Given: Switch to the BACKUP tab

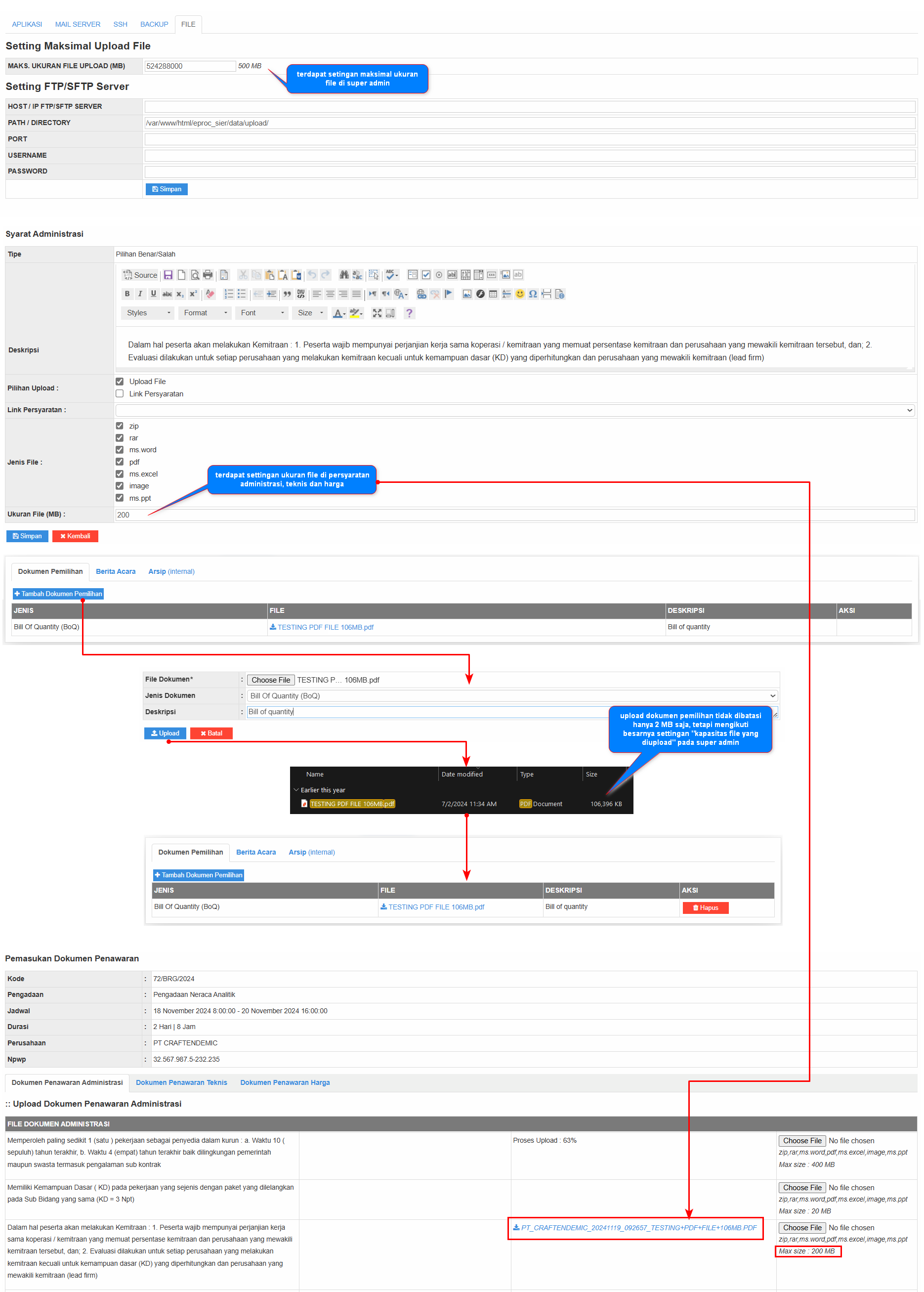Looking at the screenshot, I should tap(154, 25).
